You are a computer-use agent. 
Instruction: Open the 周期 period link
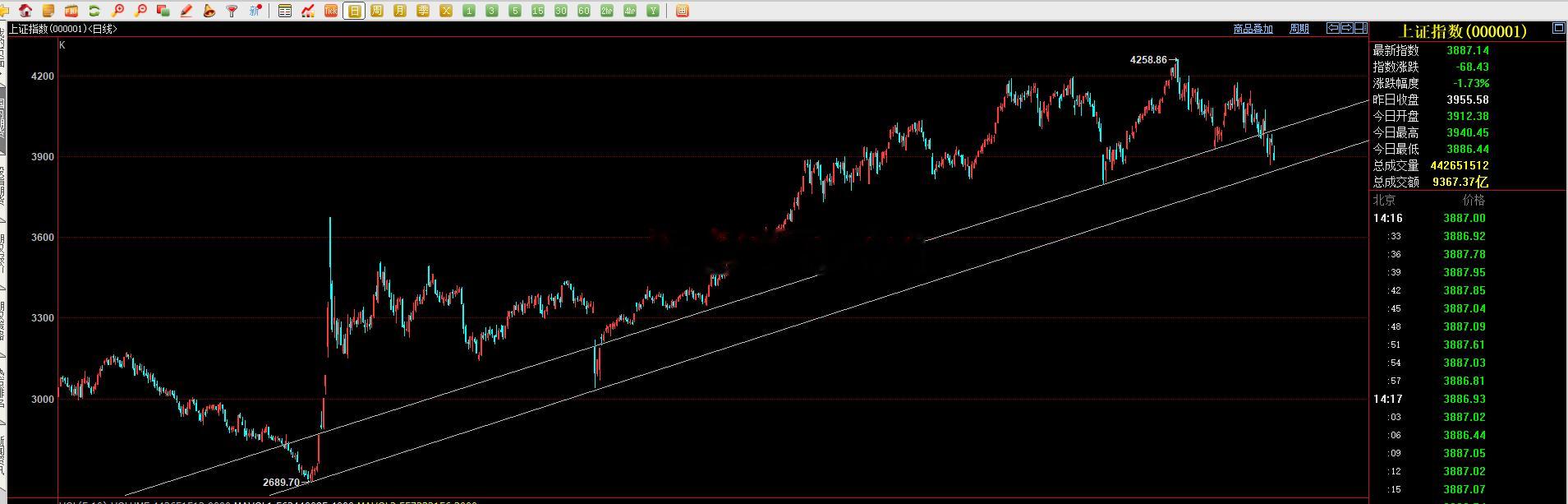(x=1299, y=29)
